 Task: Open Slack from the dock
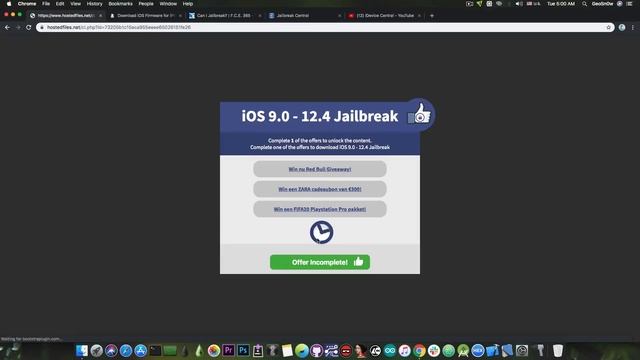click(x=434, y=350)
